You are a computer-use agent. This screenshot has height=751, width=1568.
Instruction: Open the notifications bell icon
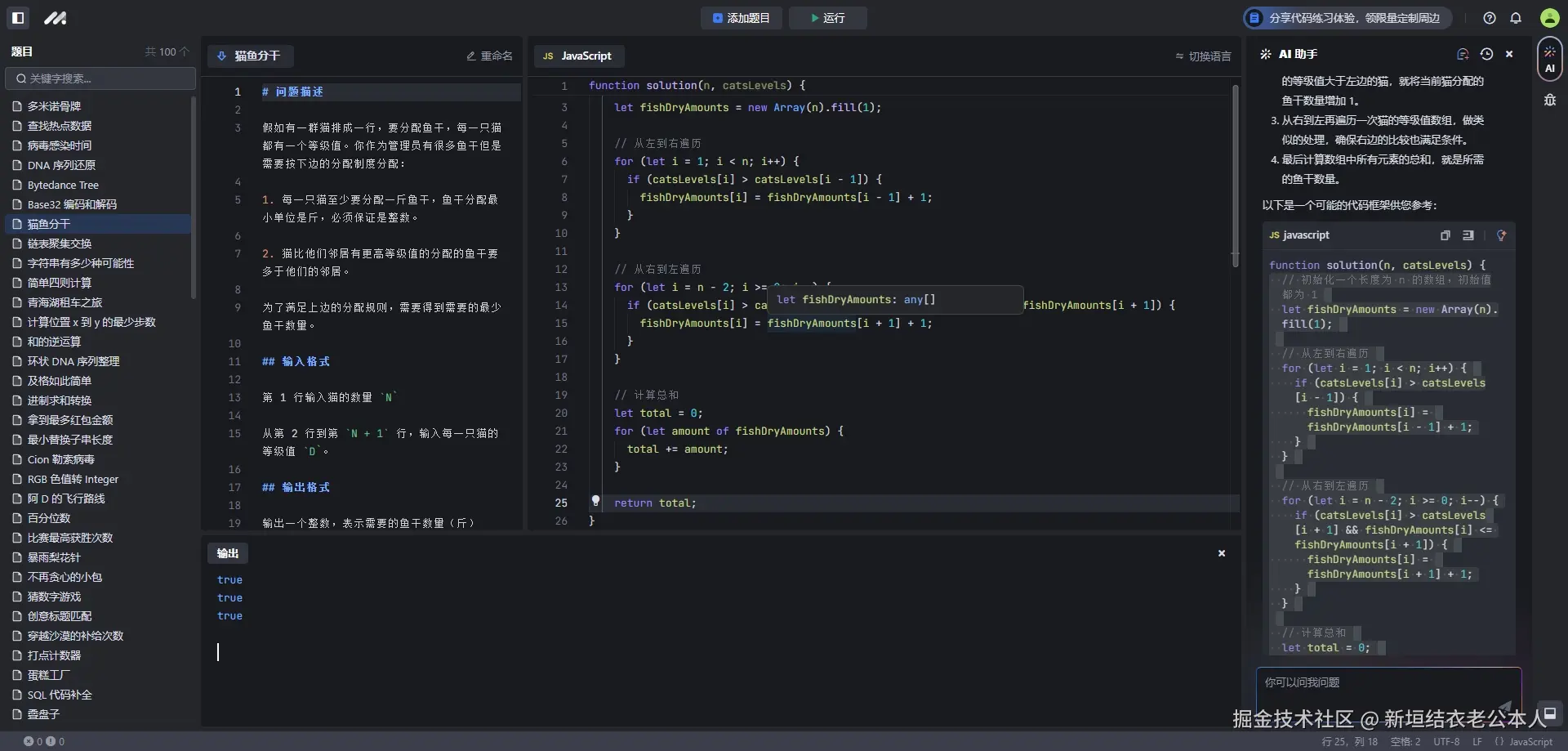point(1516,18)
